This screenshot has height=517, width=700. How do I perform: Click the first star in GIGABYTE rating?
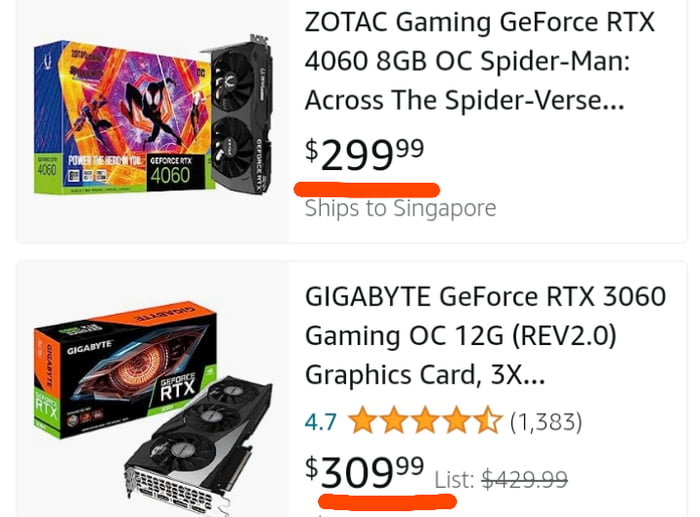pyautogui.click(x=363, y=421)
